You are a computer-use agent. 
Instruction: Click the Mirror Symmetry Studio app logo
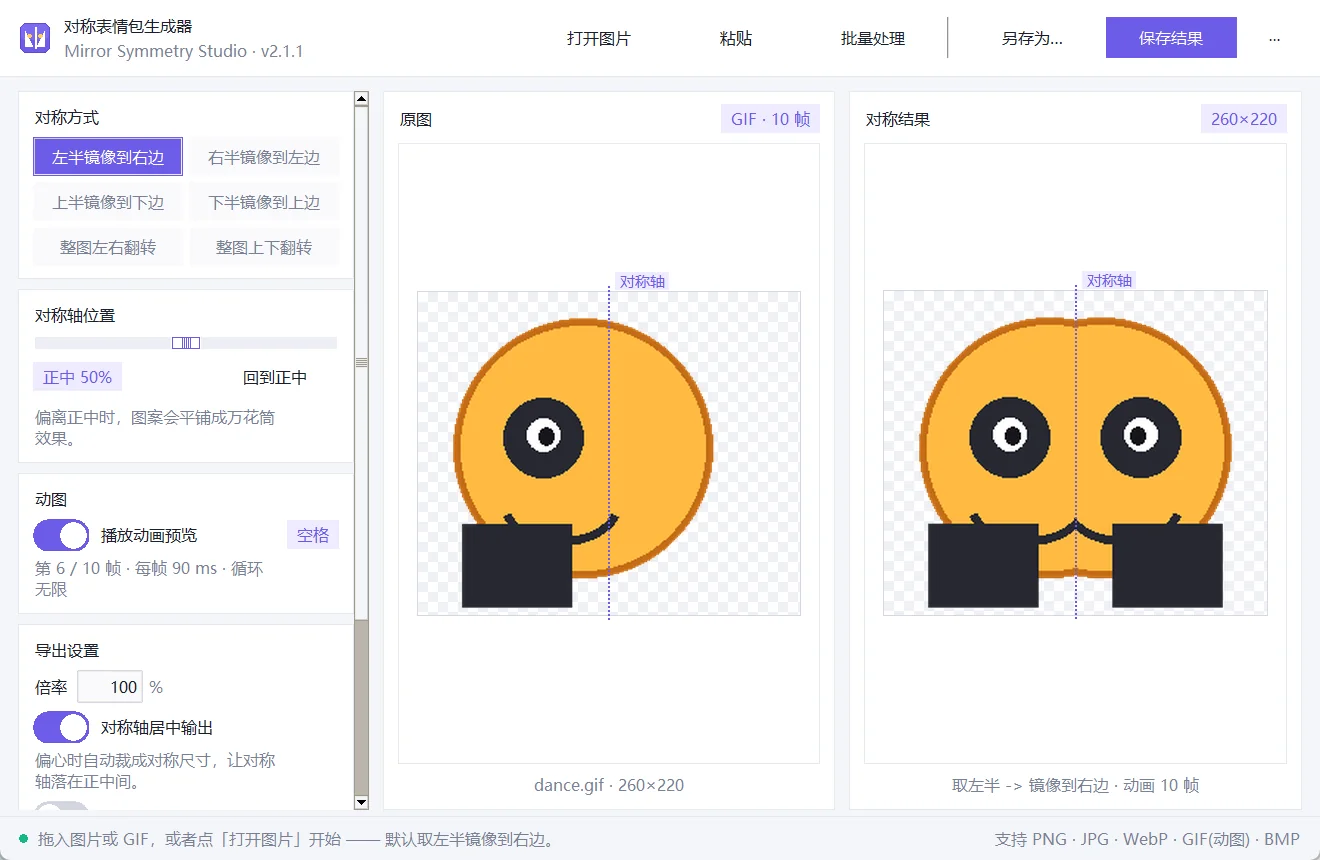tap(35, 38)
